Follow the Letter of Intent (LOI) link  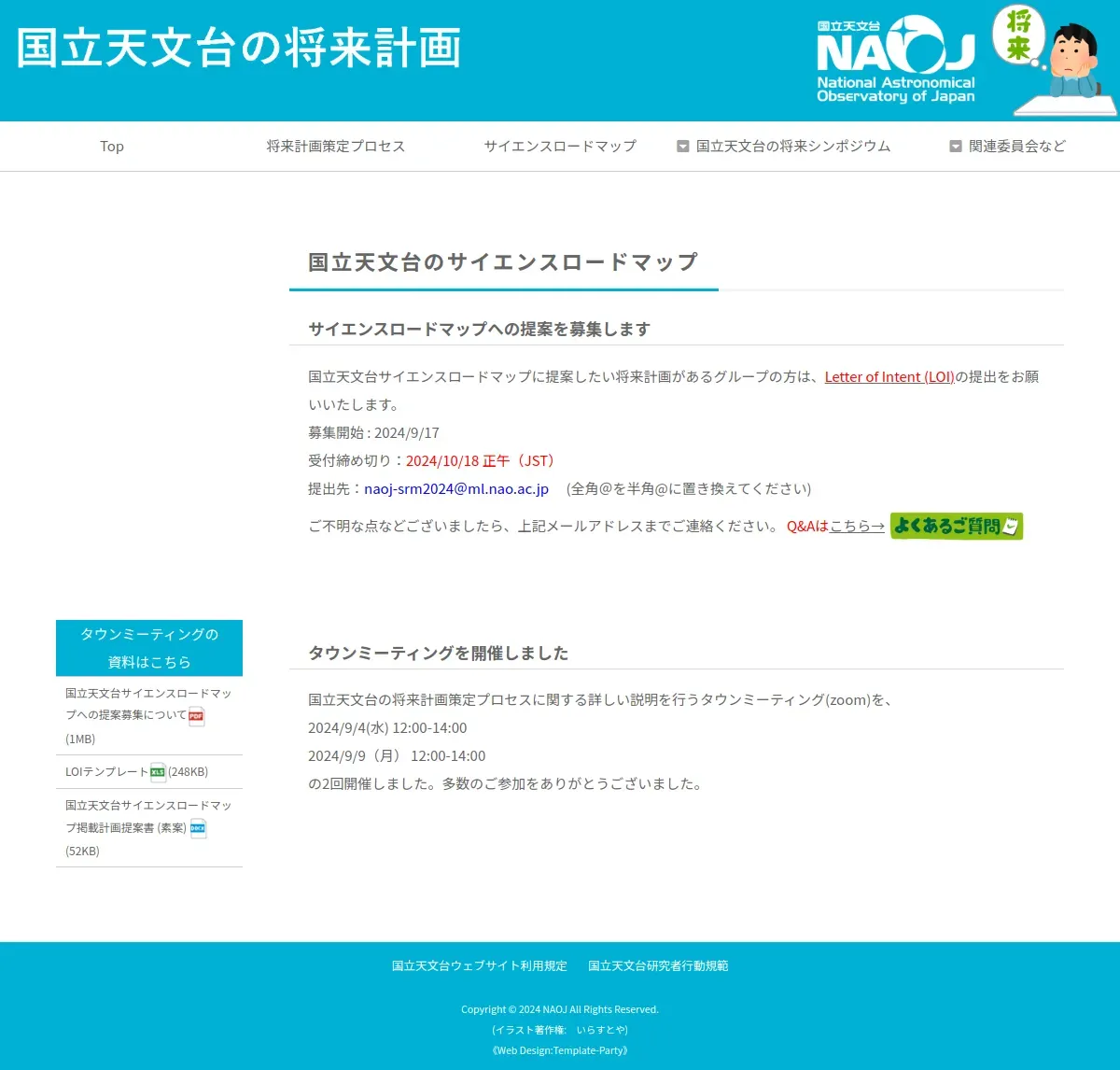click(889, 377)
